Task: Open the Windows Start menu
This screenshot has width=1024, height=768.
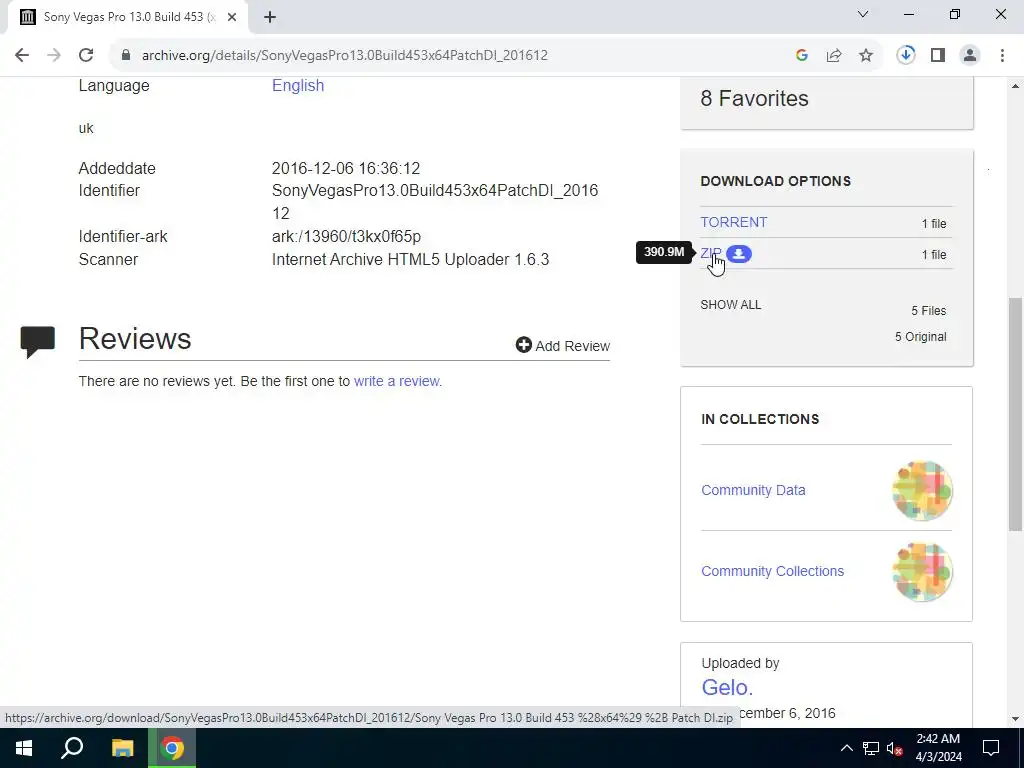Action: (24, 748)
